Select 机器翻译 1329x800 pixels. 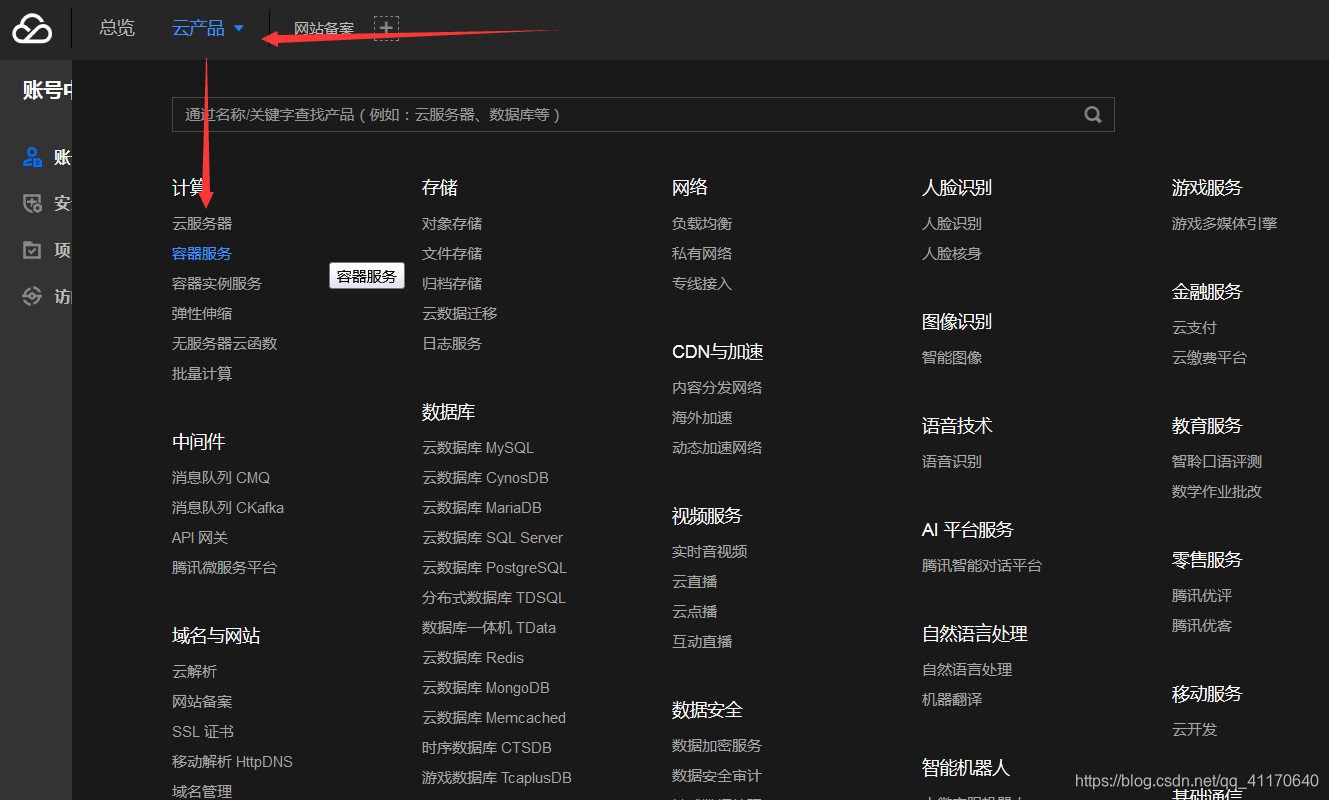coord(952,700)
